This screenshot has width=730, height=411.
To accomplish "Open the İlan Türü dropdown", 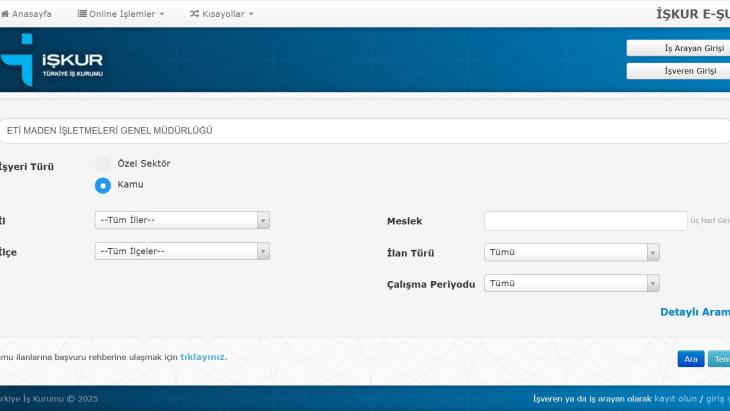I will [572, 252].
